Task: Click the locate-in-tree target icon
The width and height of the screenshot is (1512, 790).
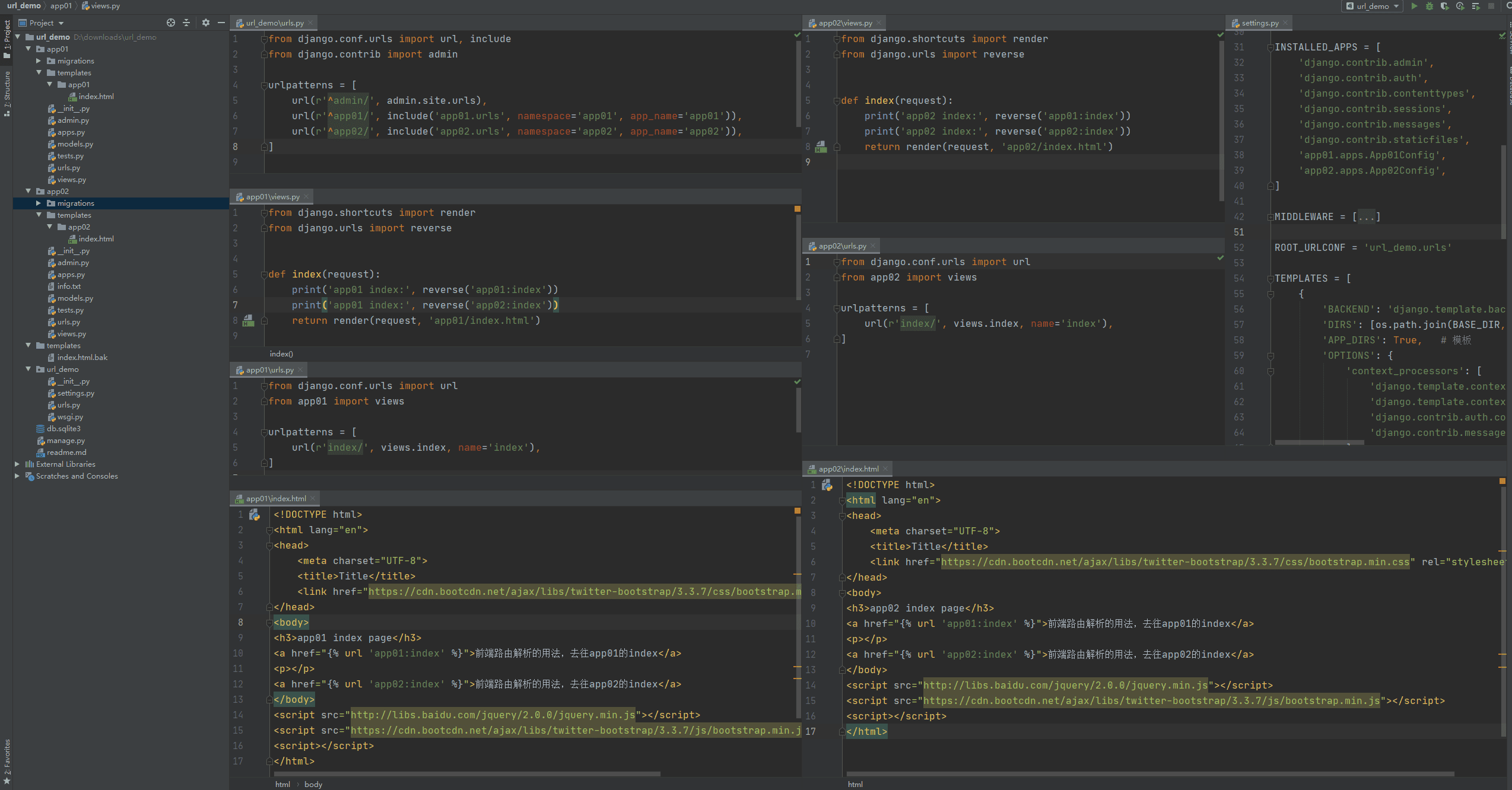Action: pos(171,23)
